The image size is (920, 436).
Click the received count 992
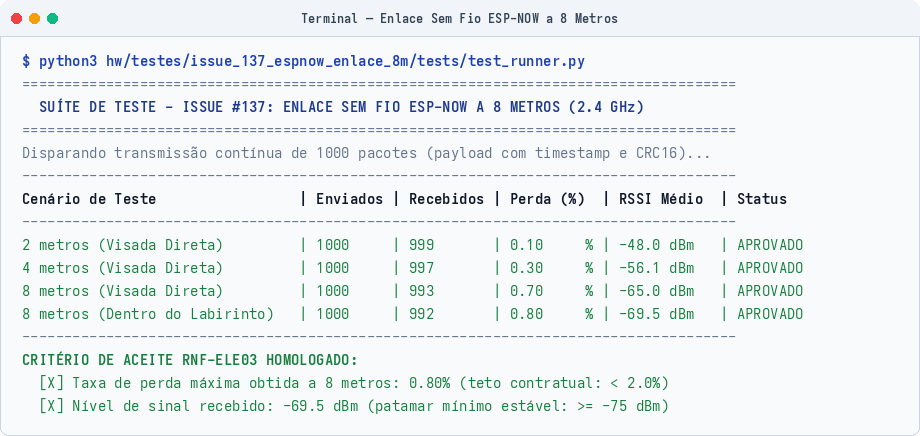tap(422, 314)
